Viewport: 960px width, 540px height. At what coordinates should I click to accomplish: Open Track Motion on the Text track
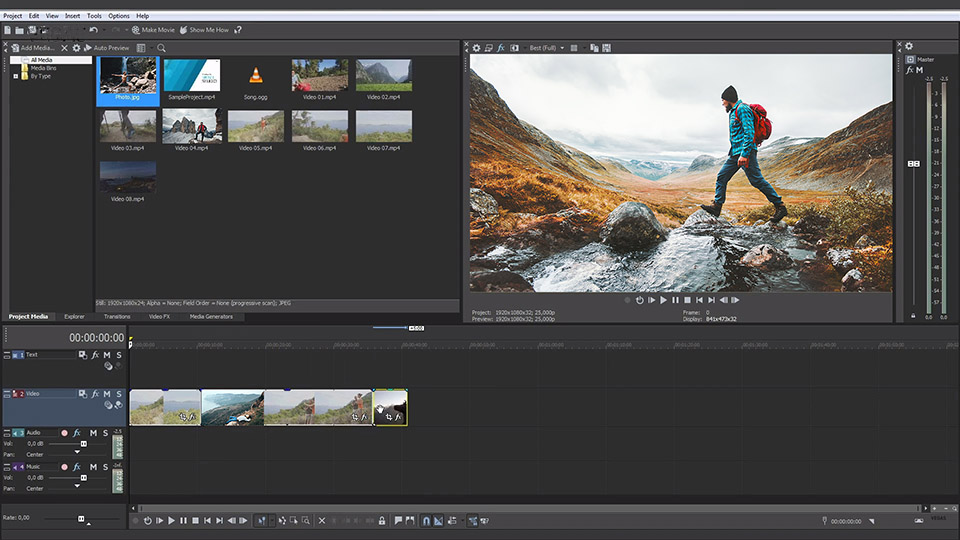(83, 354)
